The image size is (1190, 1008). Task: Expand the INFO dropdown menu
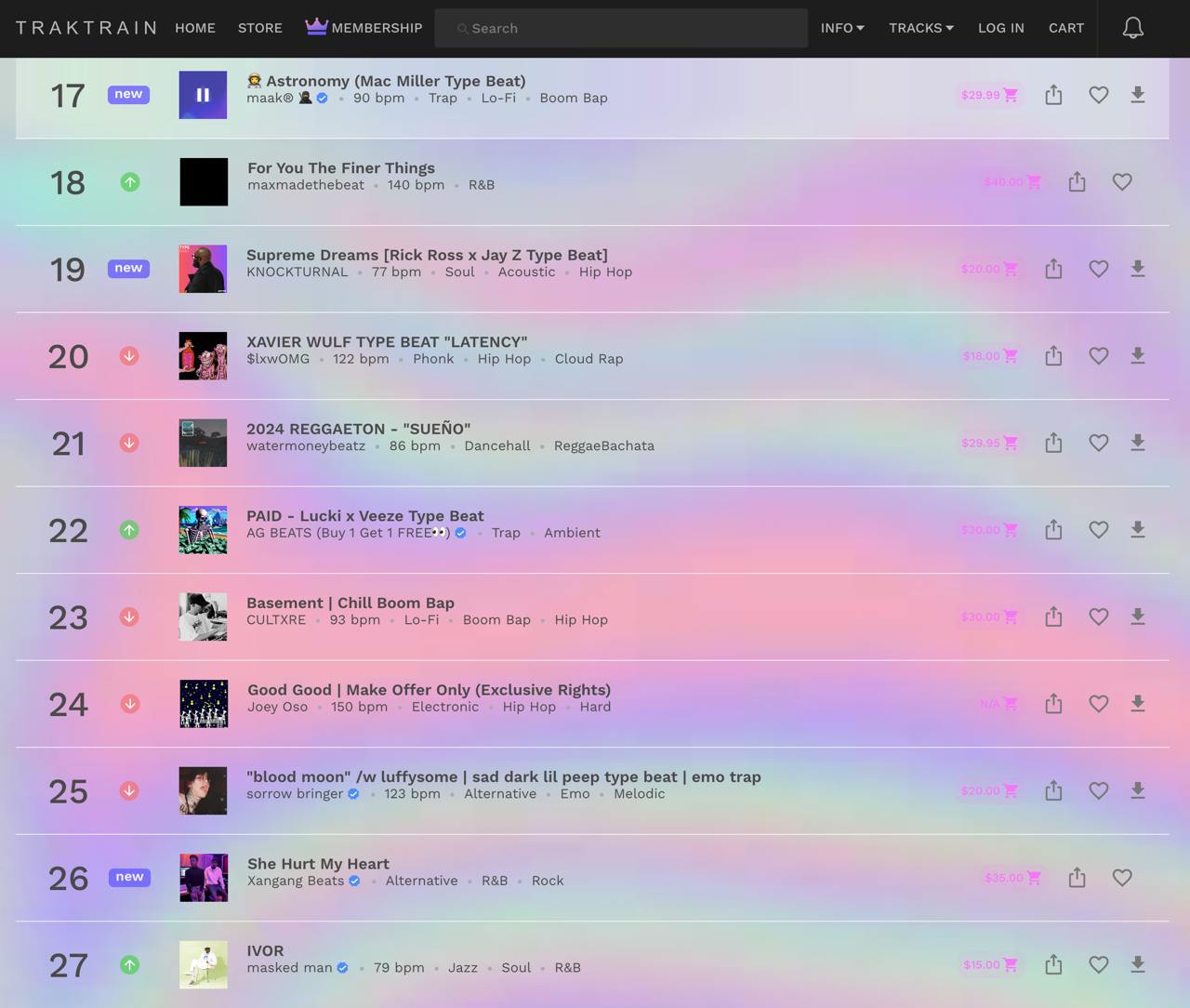pyautogui.click(x=842, y=28)
